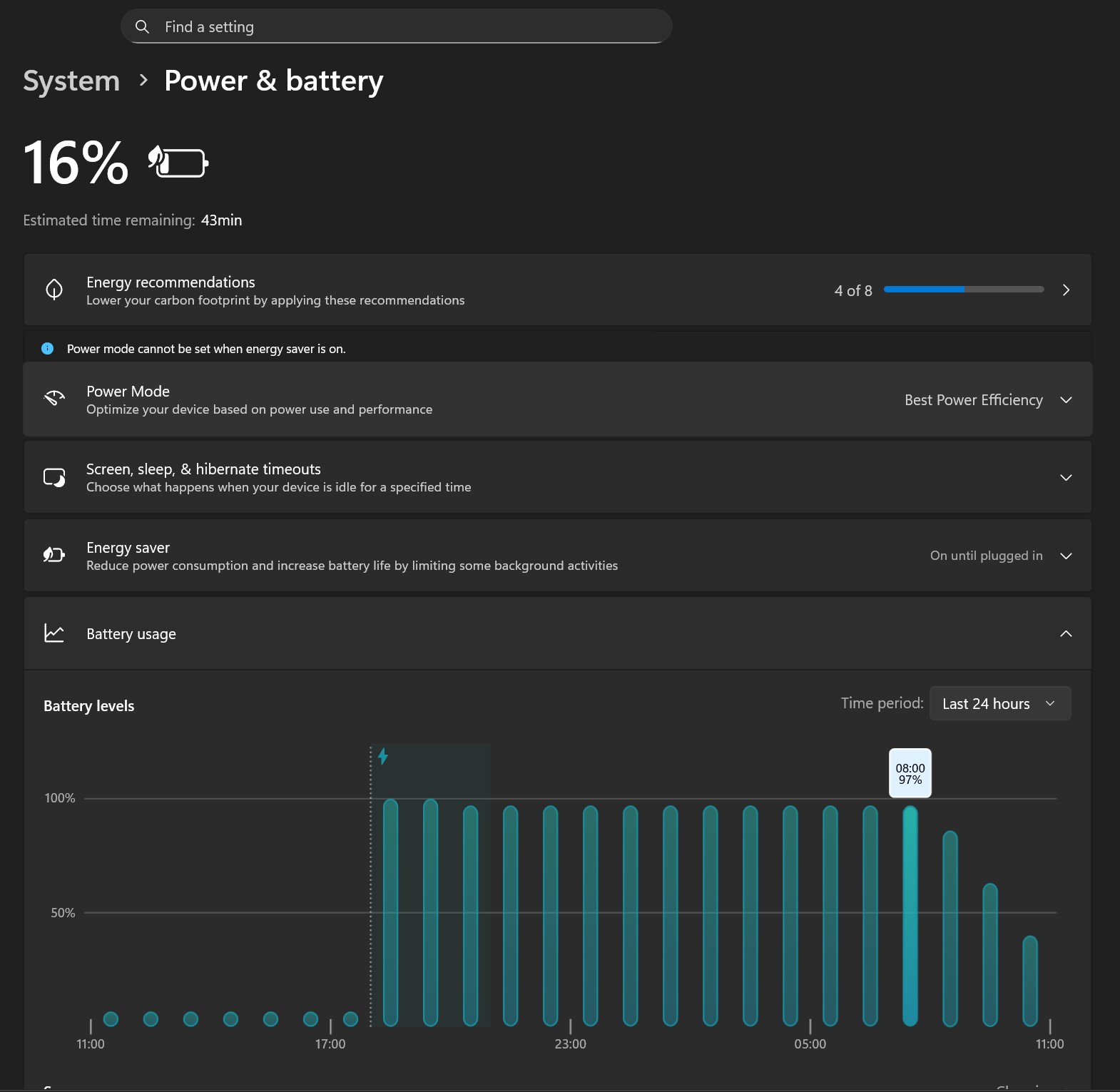Click the large battery status icon
Image resolution: width=1120 pixels, height=1092 pixels.
point(178,163)
